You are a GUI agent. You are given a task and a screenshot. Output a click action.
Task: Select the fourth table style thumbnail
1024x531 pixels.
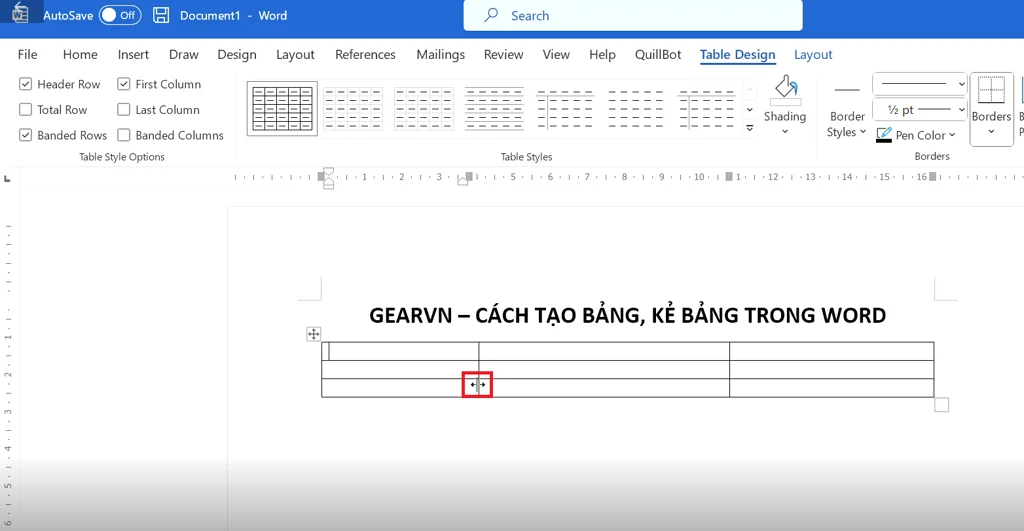[494, 108]
